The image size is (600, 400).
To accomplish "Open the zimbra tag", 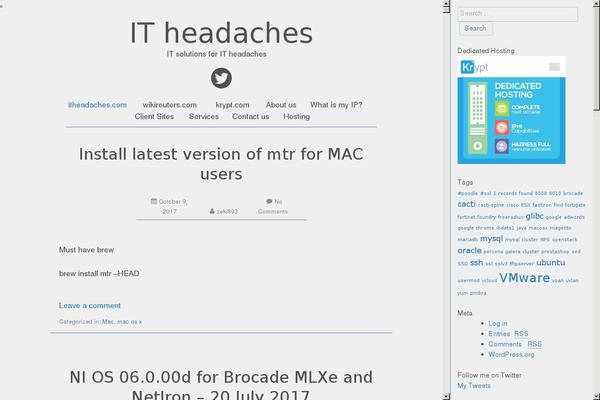I will [x=478, y=293].
